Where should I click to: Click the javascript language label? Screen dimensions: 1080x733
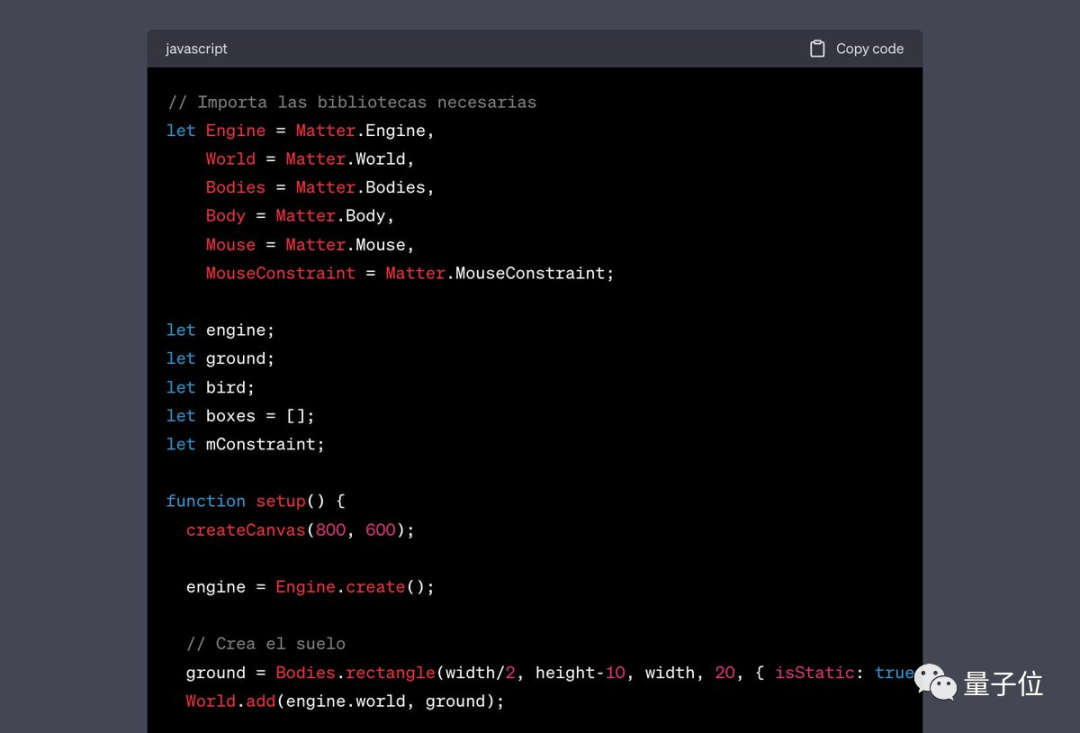tap(196, 49)
